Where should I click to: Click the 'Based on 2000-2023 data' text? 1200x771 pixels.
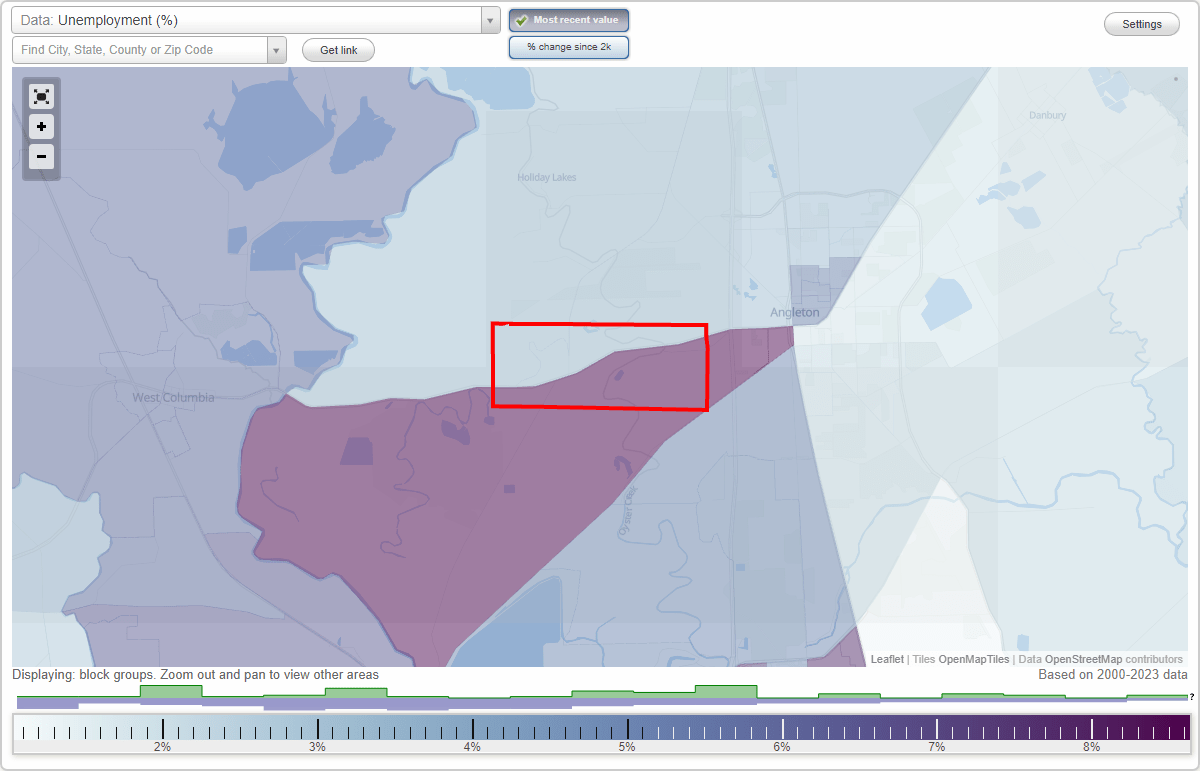[x=1111, y=675]
